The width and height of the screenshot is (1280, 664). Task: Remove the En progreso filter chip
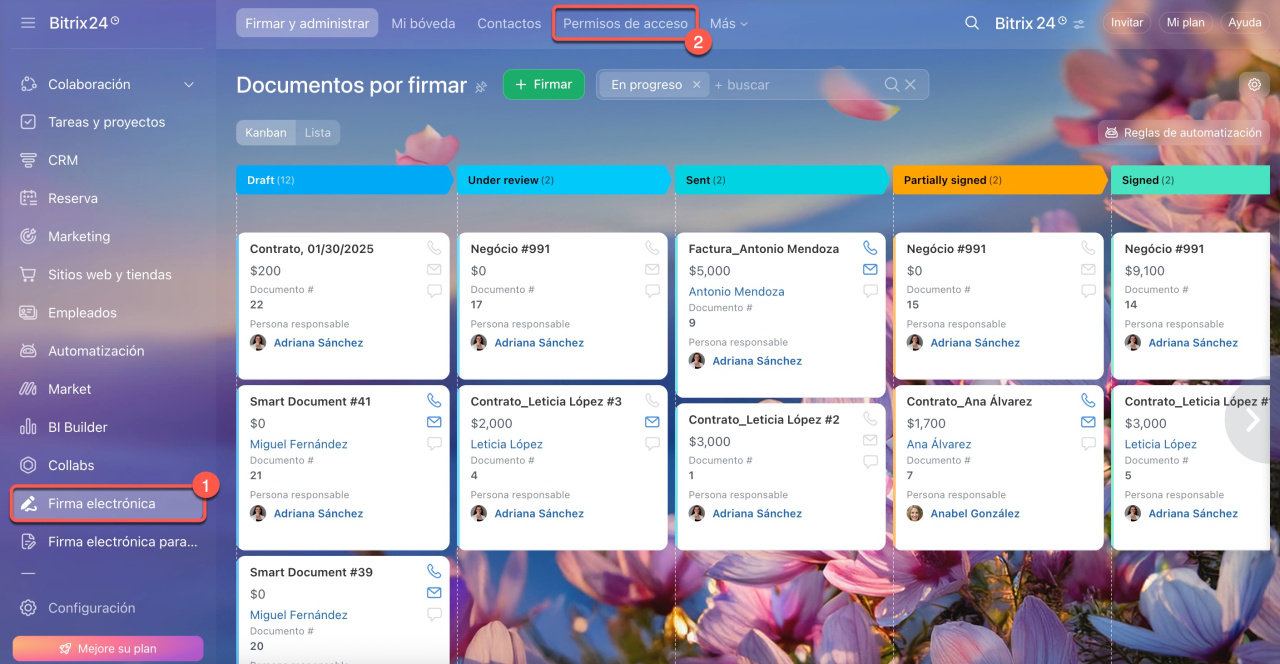pos(697,85)
